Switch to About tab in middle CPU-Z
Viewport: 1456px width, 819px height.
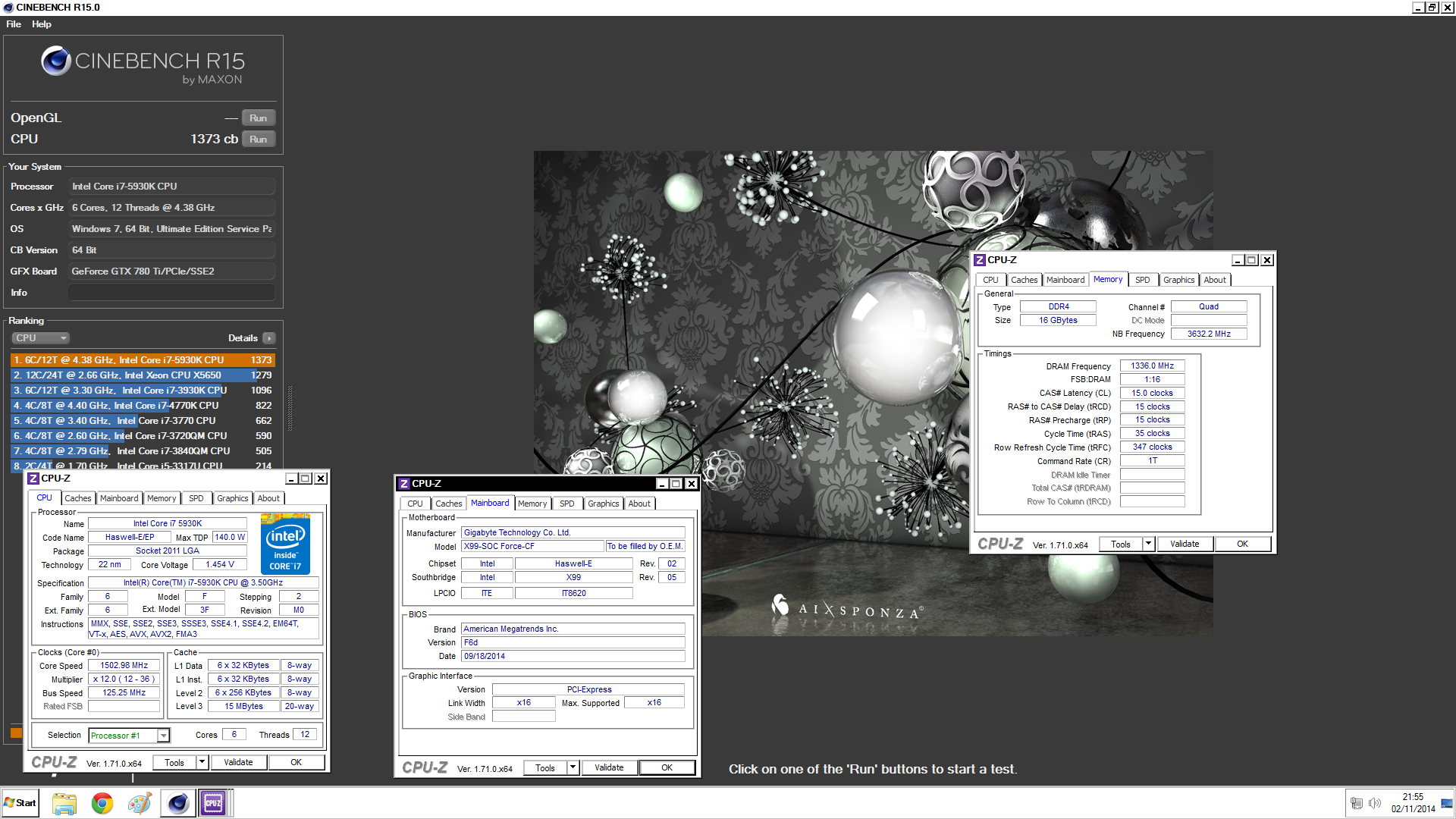(x=639, y=504)
